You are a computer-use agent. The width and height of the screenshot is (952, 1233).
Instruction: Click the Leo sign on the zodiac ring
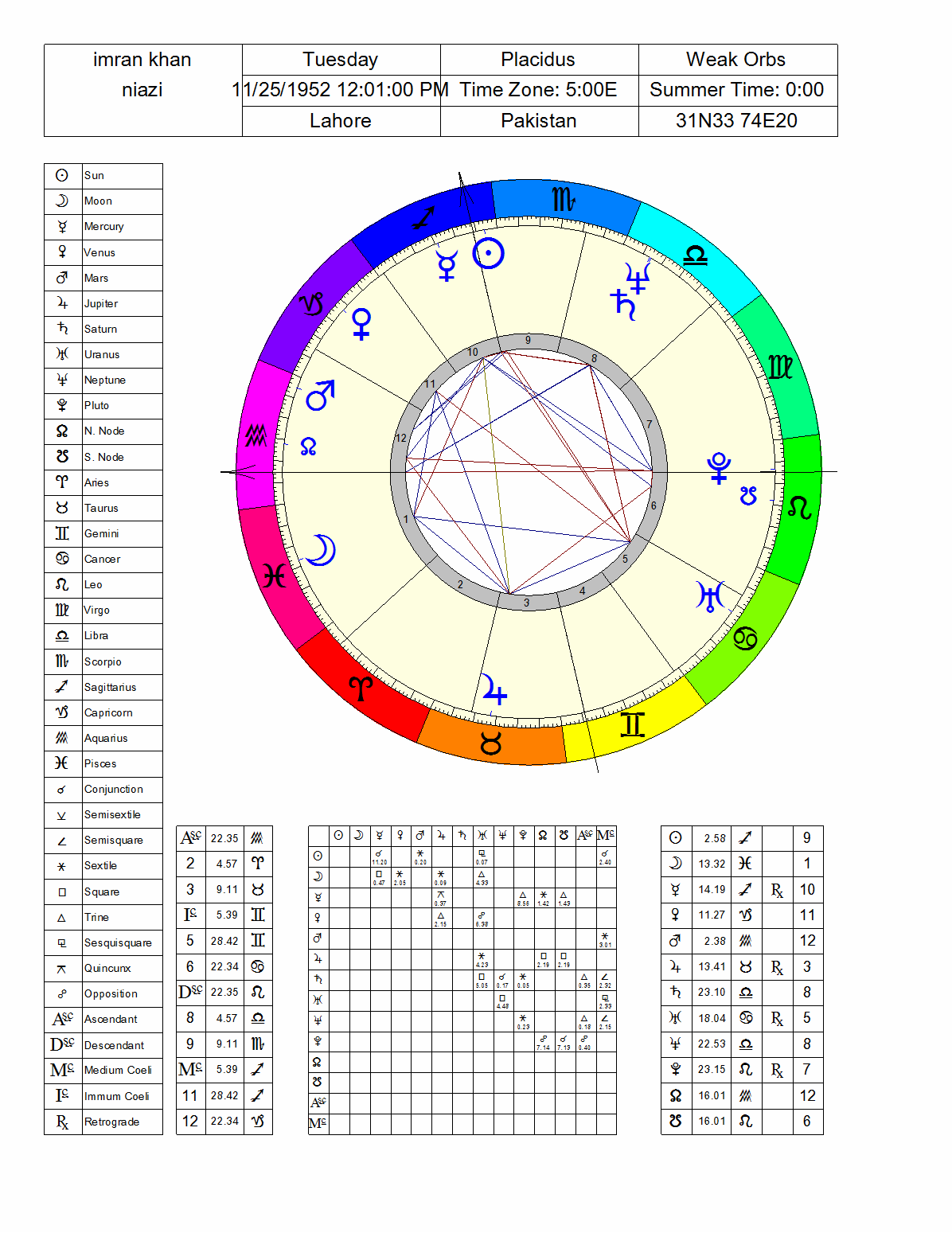(x=800, y=507)
